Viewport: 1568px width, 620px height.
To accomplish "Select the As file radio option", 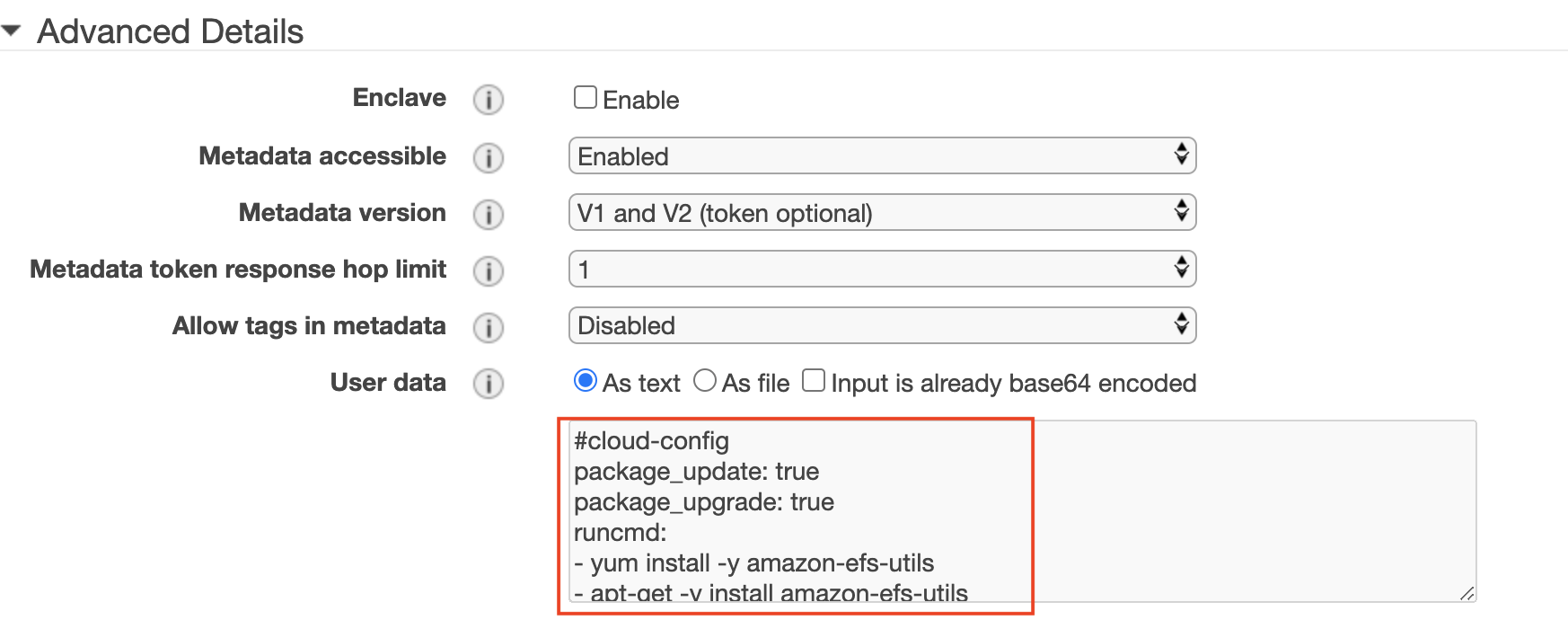I will pos(705,381).
